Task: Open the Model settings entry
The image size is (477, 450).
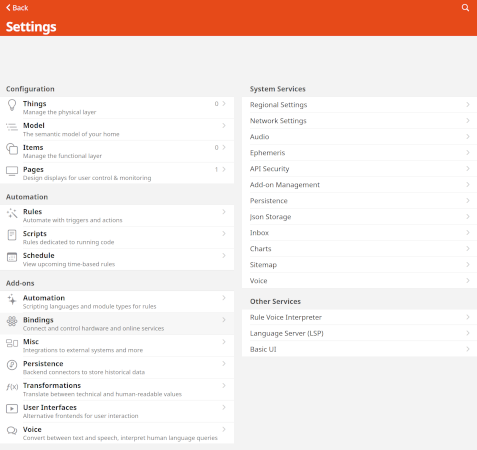Action: tap(117, 130)
